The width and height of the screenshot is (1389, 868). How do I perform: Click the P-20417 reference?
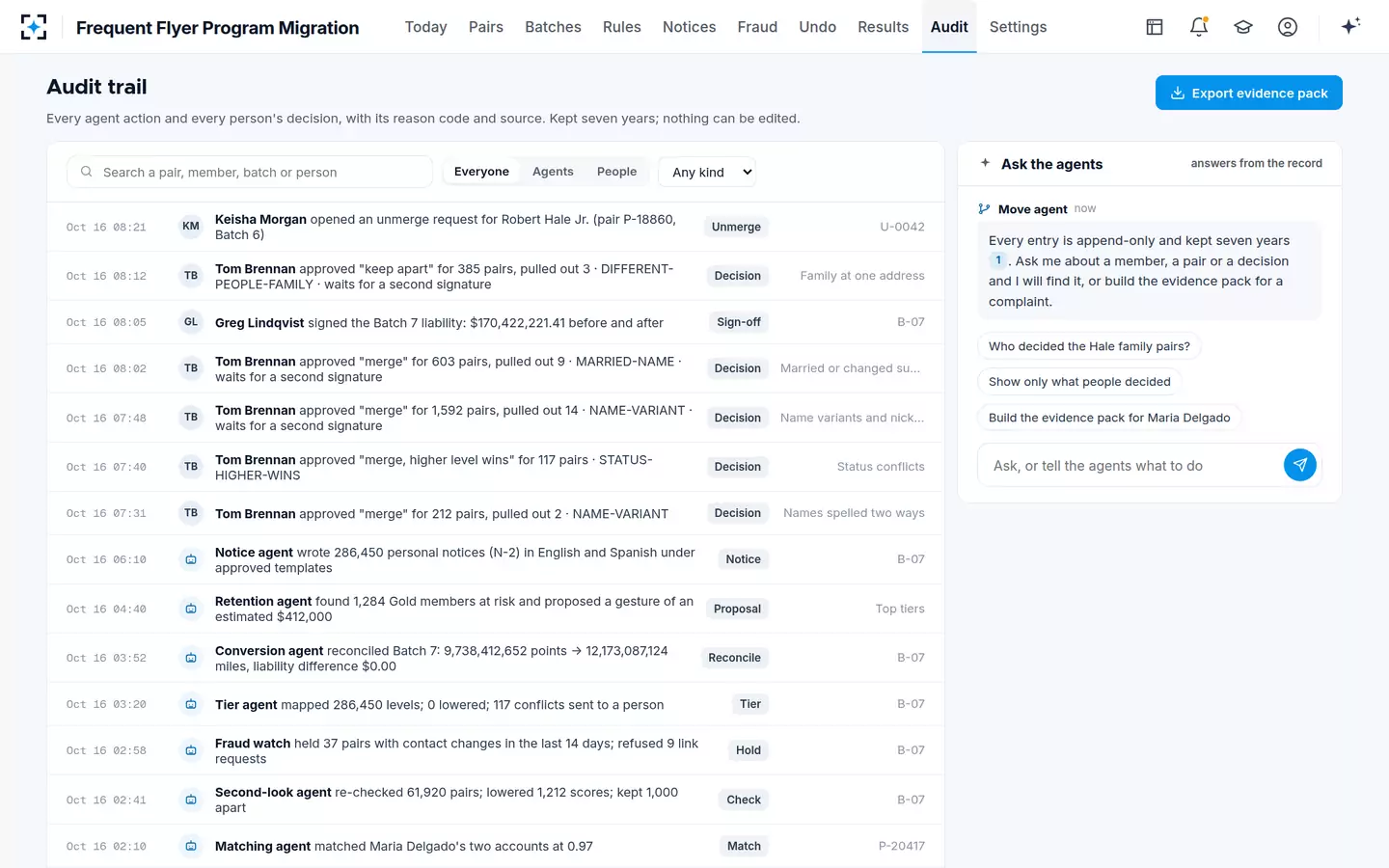pyautogui.click(x=901, y=846)
